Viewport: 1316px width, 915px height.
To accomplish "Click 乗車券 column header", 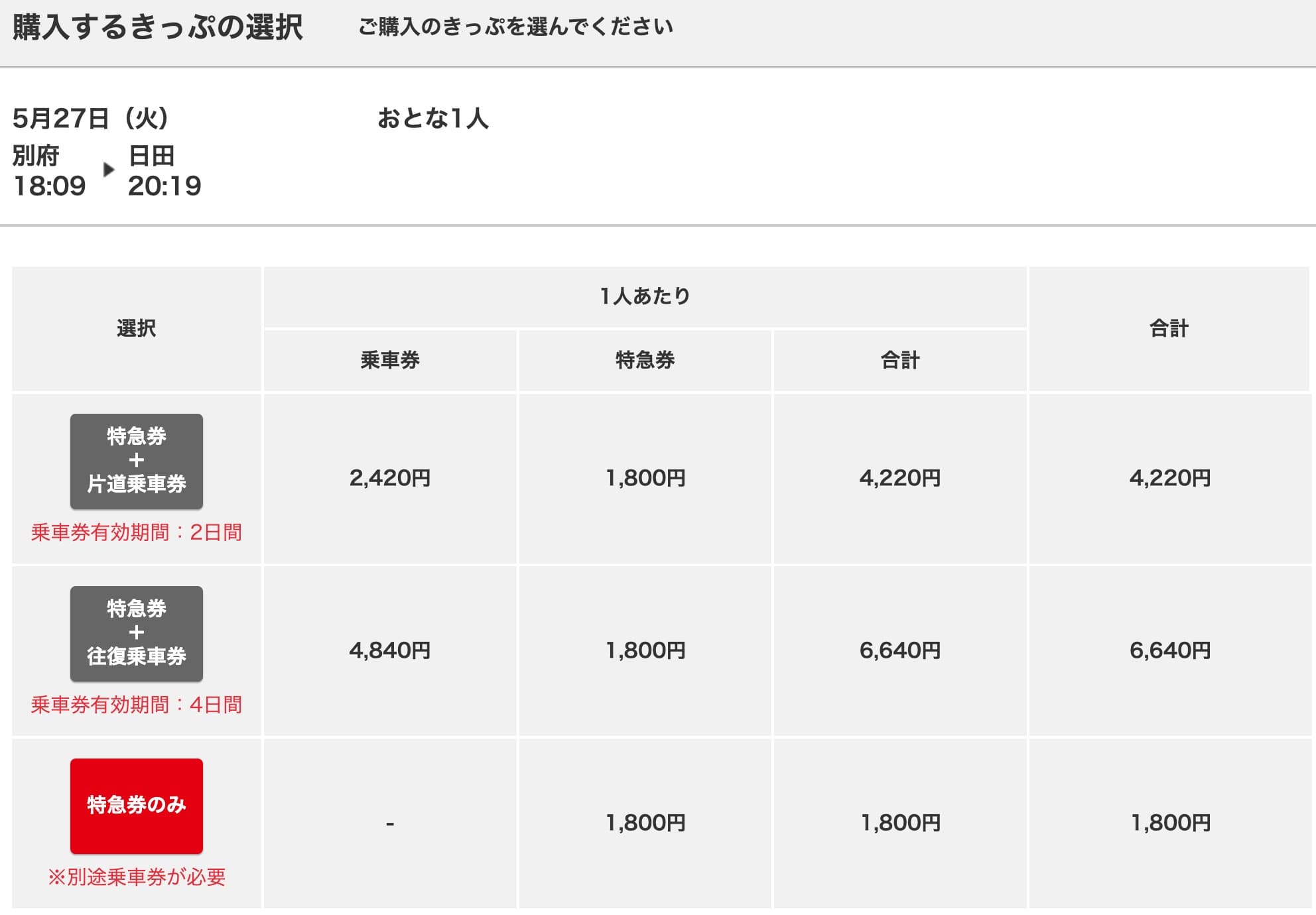I will (390, 360).
